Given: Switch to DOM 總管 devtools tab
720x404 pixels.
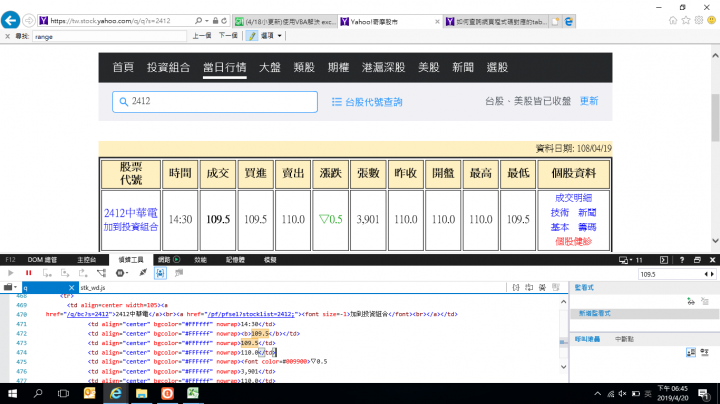Looking at the screenshot, I should coord(42,260).
